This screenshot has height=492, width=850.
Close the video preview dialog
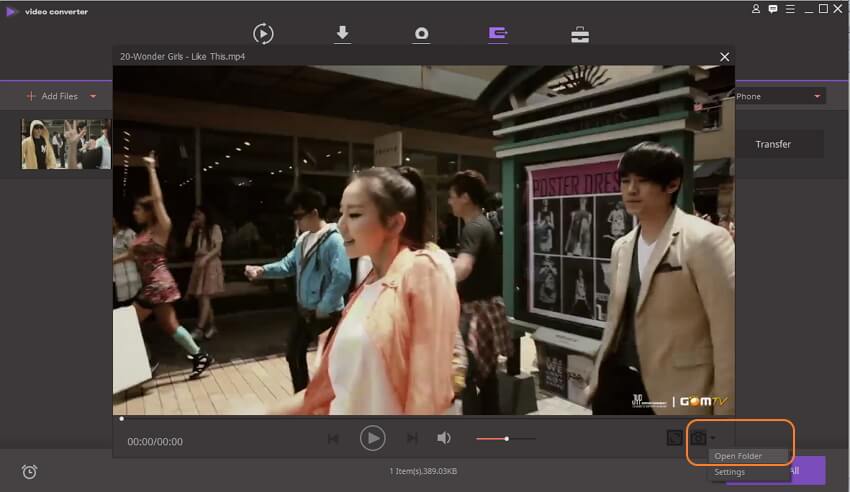coord(724,57)
